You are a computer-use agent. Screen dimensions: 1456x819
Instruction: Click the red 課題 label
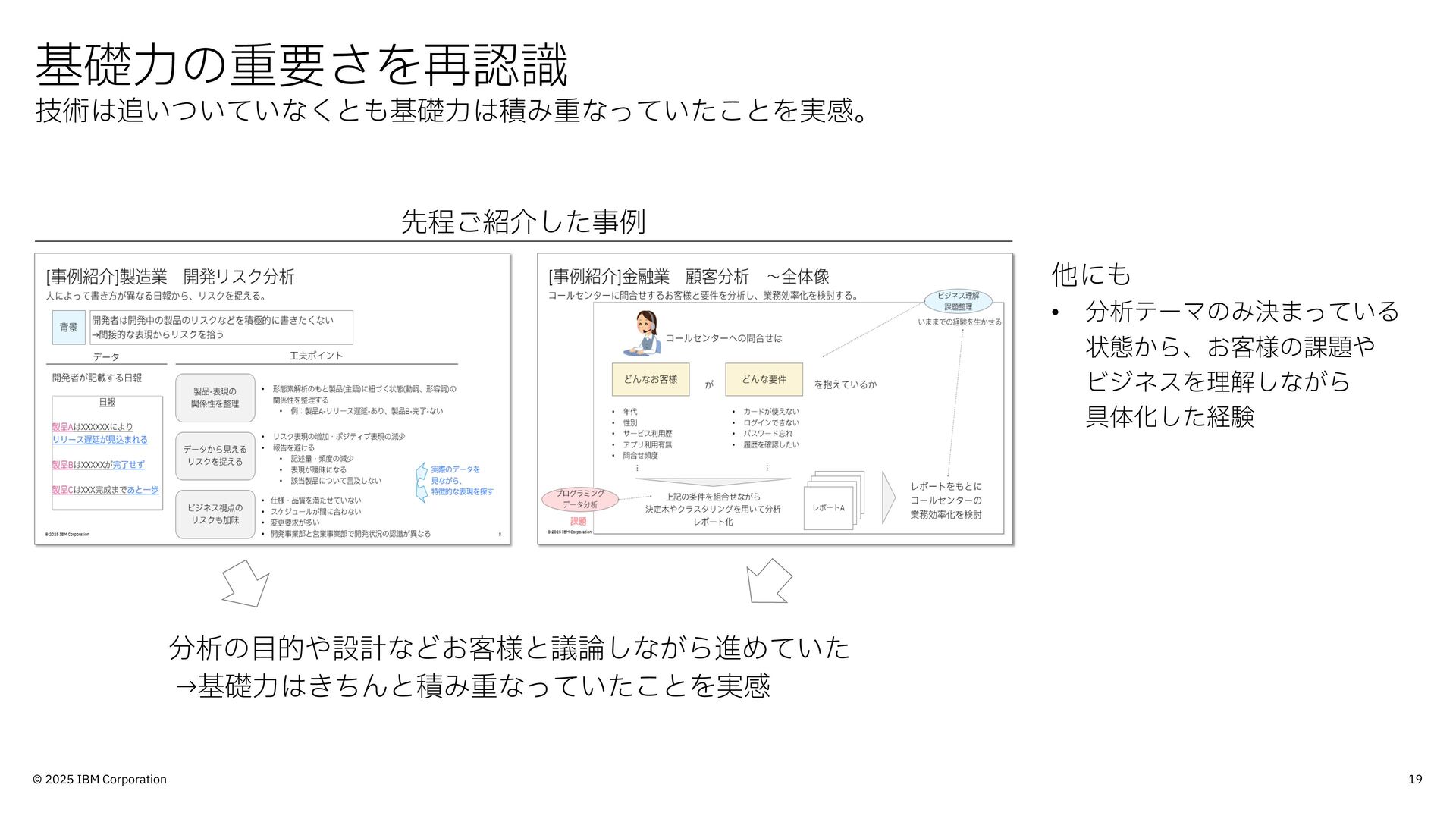point(579,522)
